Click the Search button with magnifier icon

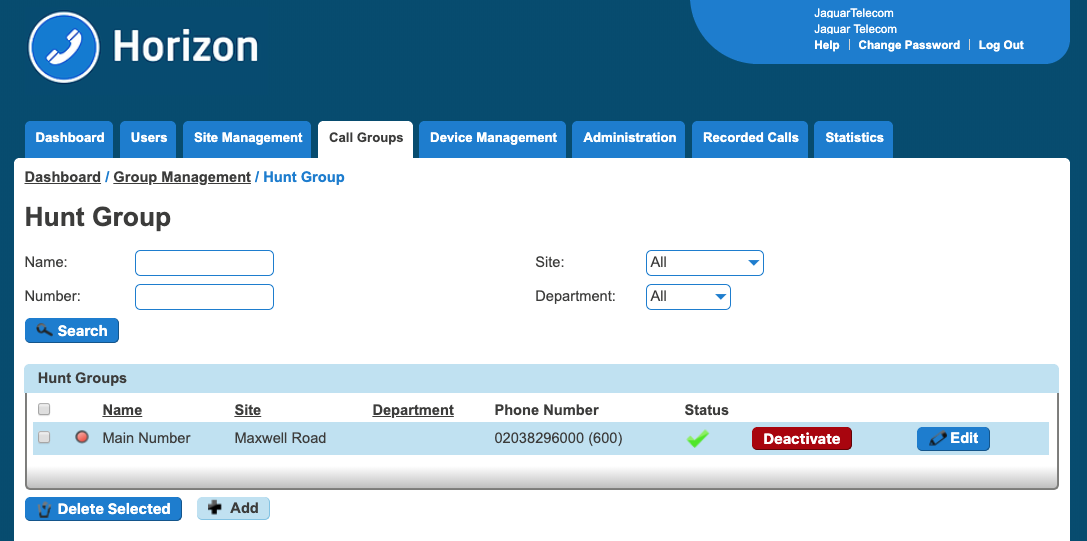coord(72,330)
